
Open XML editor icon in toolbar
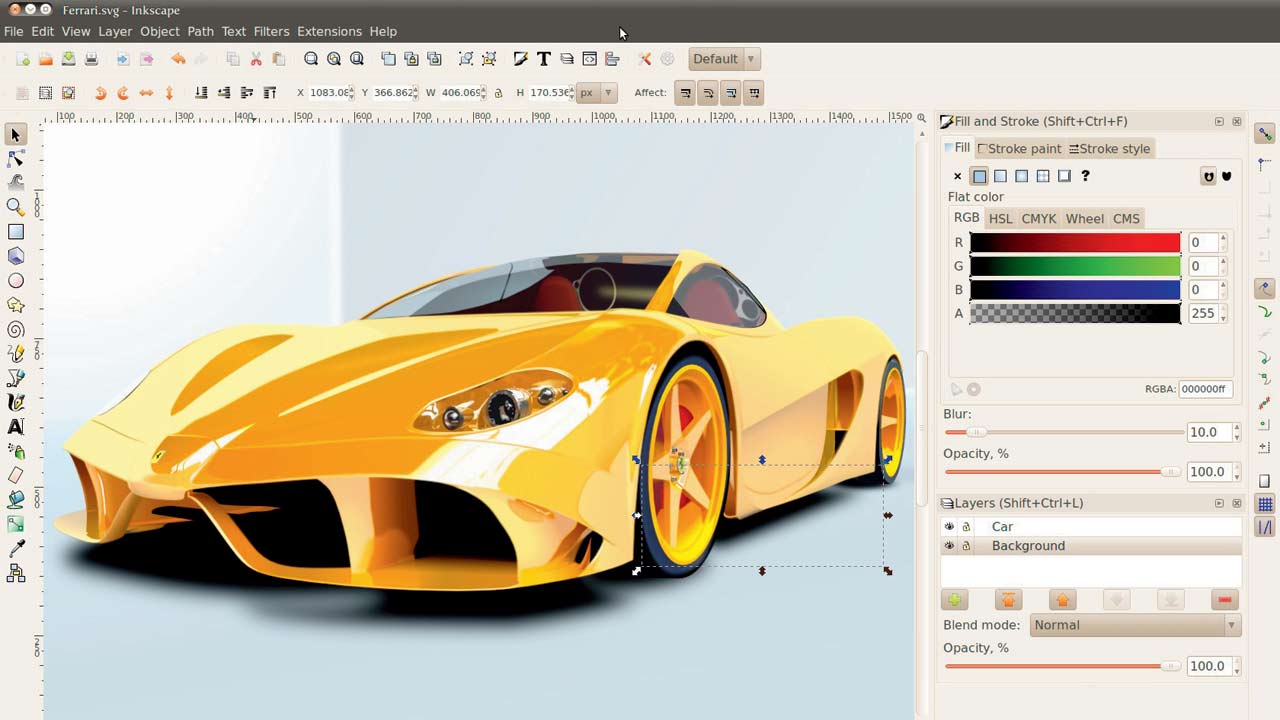click(590, 59)
